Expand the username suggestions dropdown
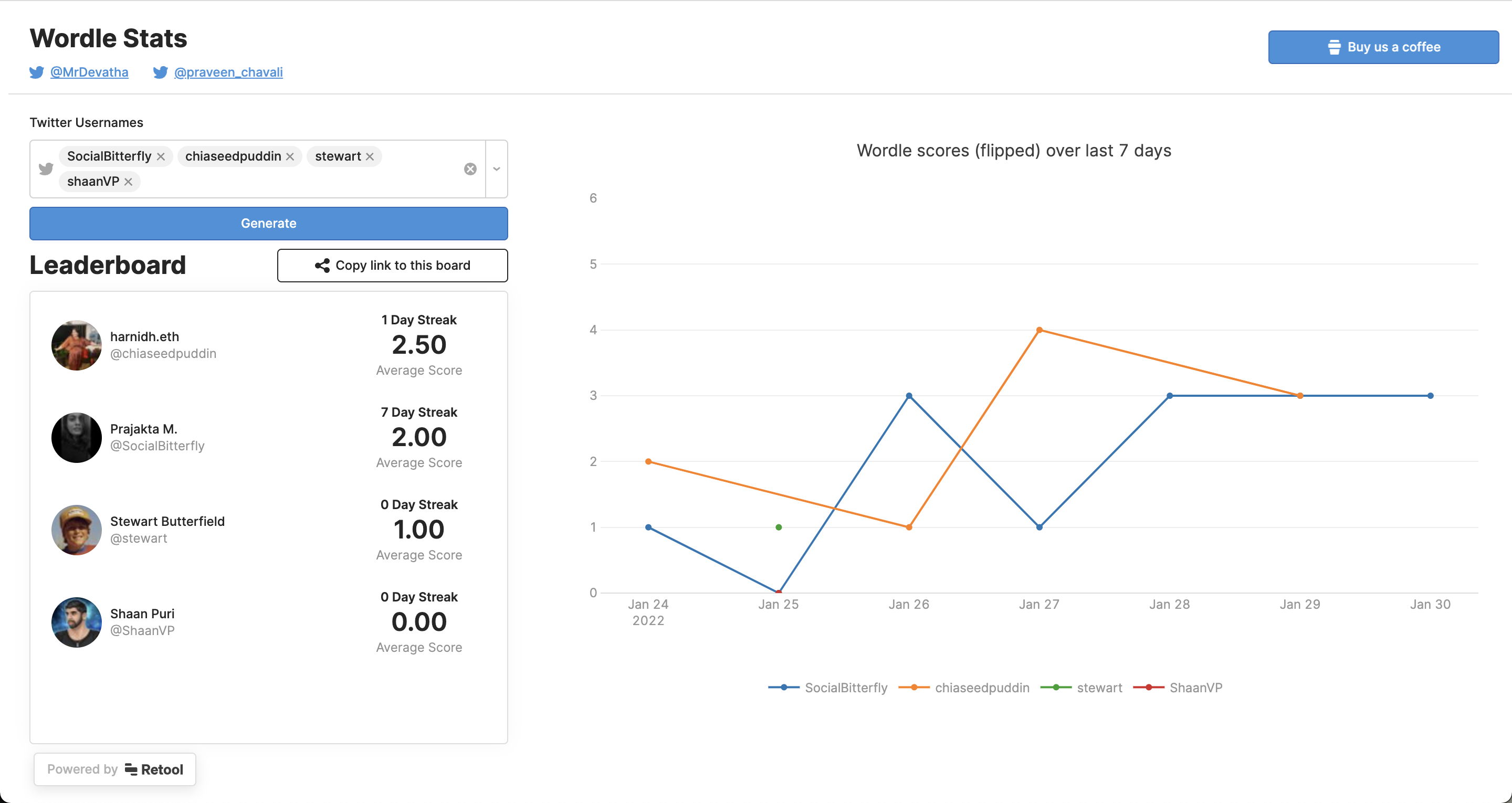 coord(496,168)
